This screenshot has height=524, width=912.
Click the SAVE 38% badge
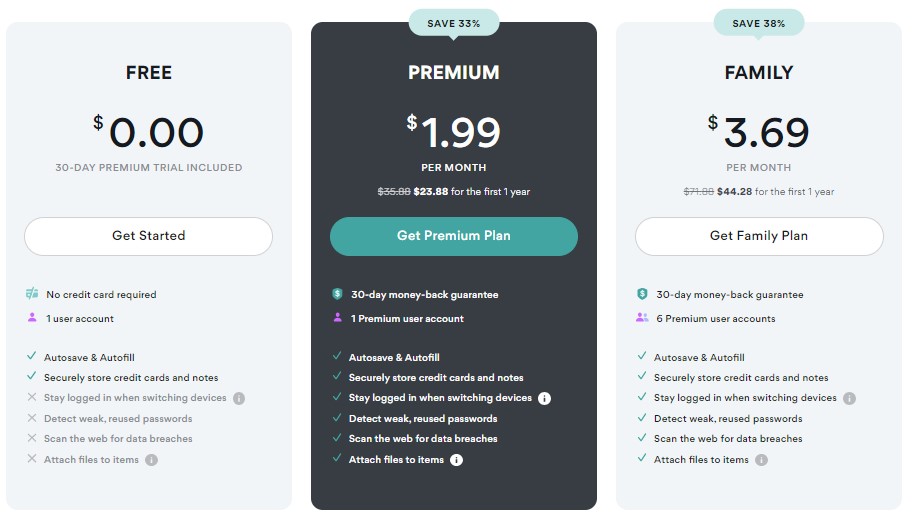(759, 24)
